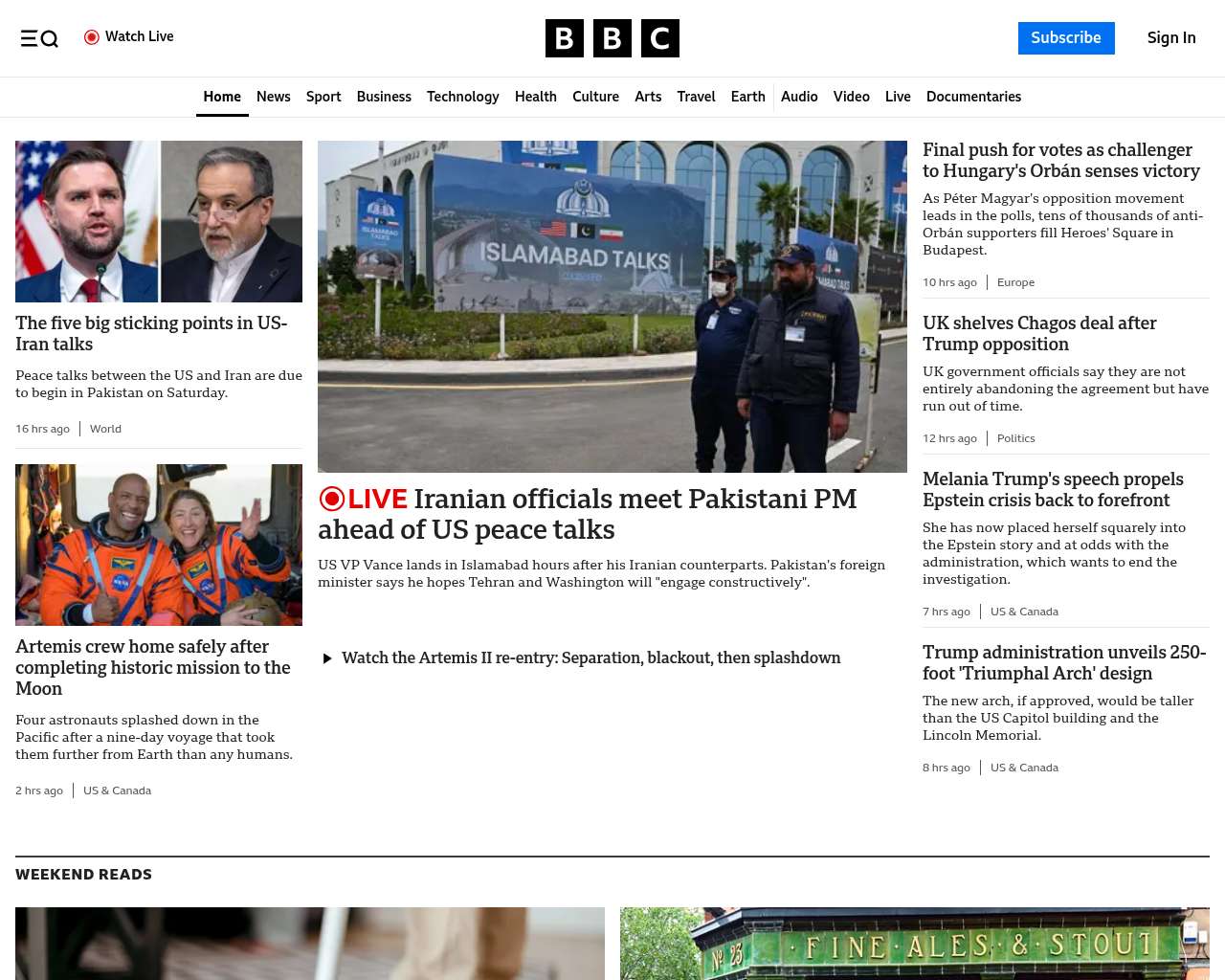This screenshot has width=1225, height=980.
Task: Switch to the Earth section
Action: pyautogui.click(x=747, y=97)
